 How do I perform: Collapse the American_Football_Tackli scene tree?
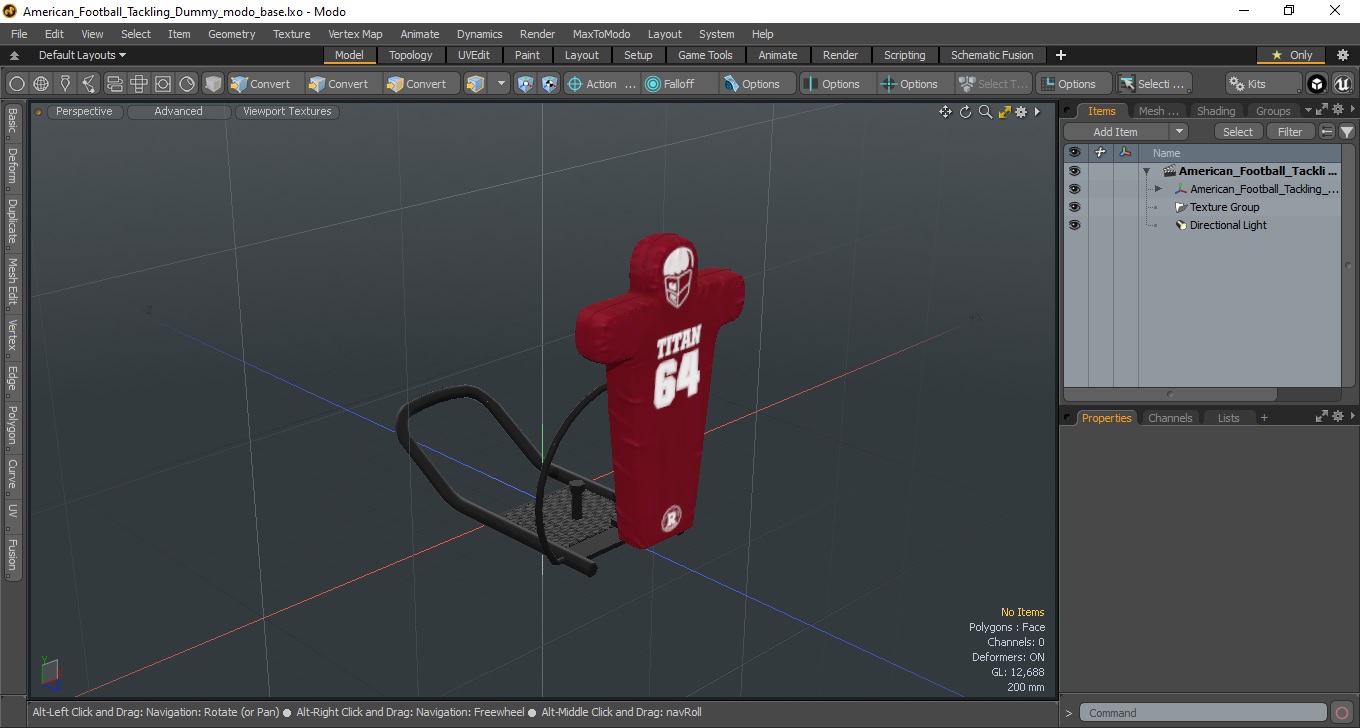[x=1146, y=171]
